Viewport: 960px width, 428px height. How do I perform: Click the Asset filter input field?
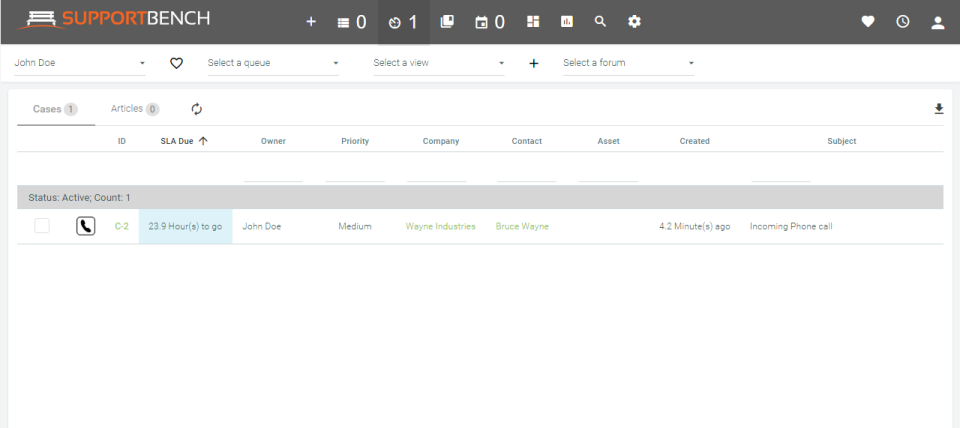(x=609, y=174)
